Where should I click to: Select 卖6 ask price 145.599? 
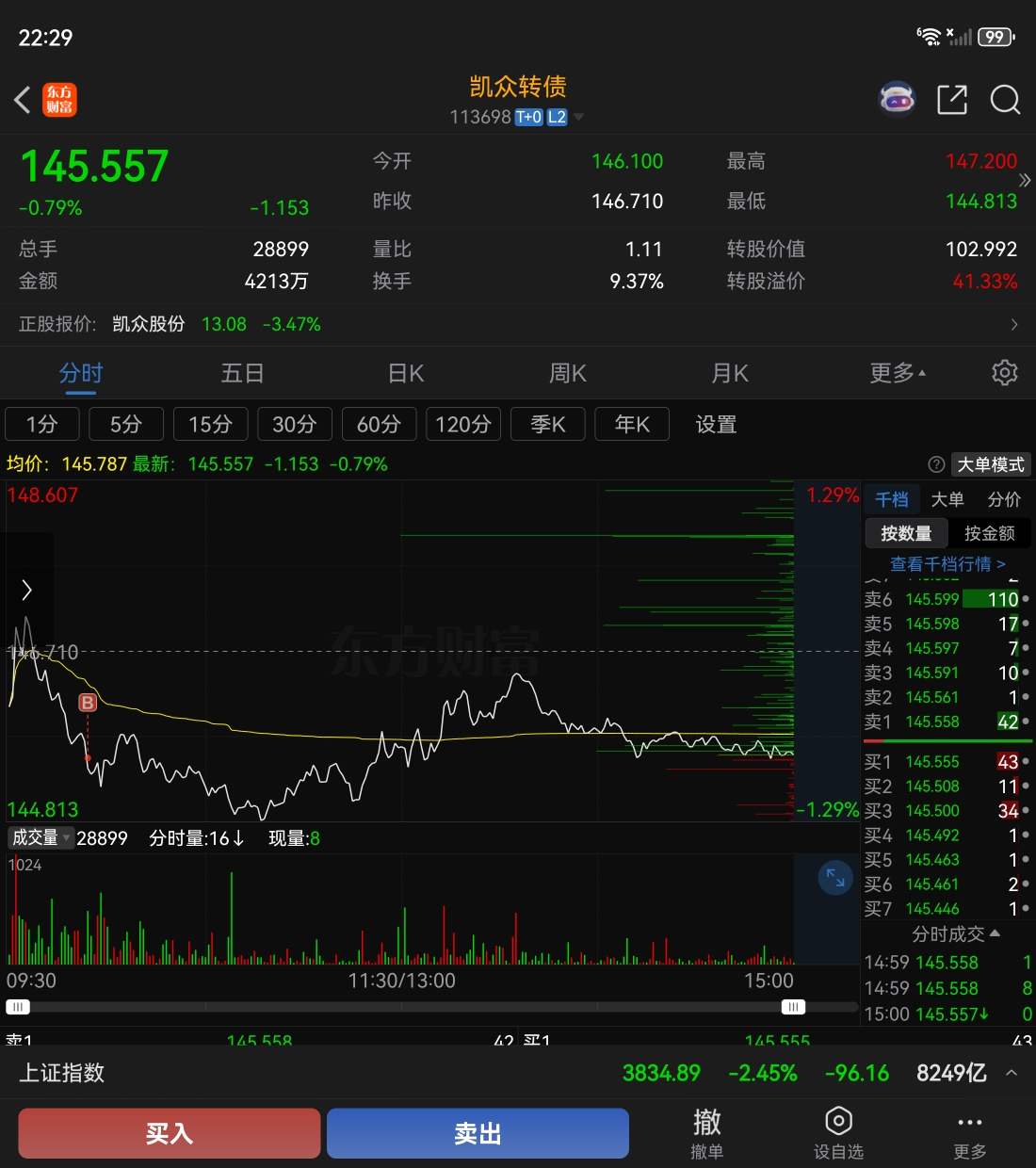pos(931,599)
